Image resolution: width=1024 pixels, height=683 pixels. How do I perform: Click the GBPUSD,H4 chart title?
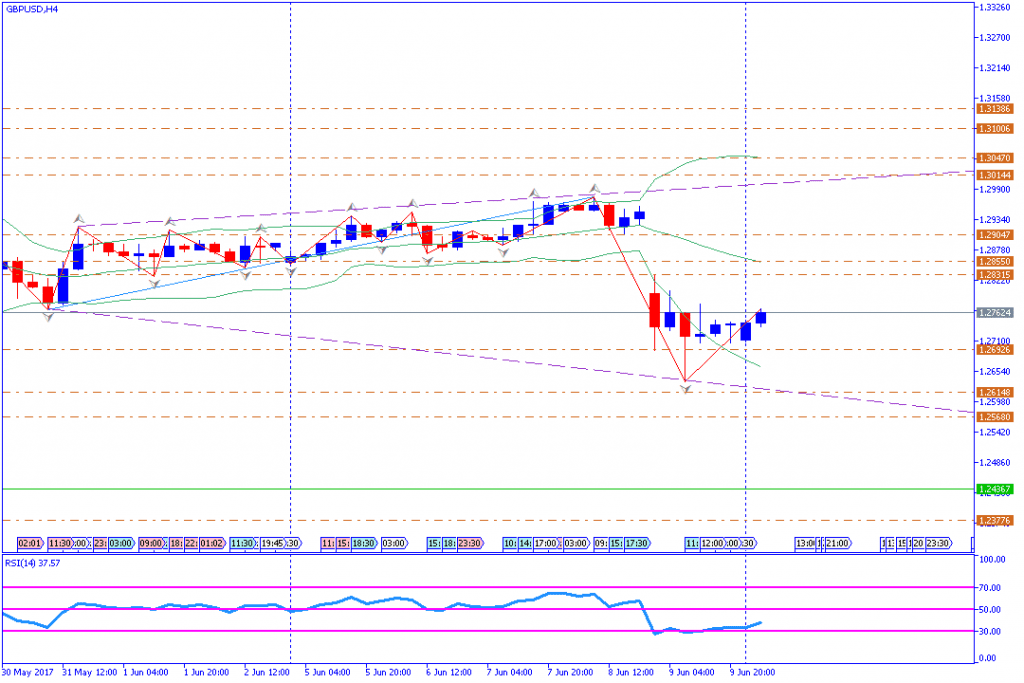[32, 9]
